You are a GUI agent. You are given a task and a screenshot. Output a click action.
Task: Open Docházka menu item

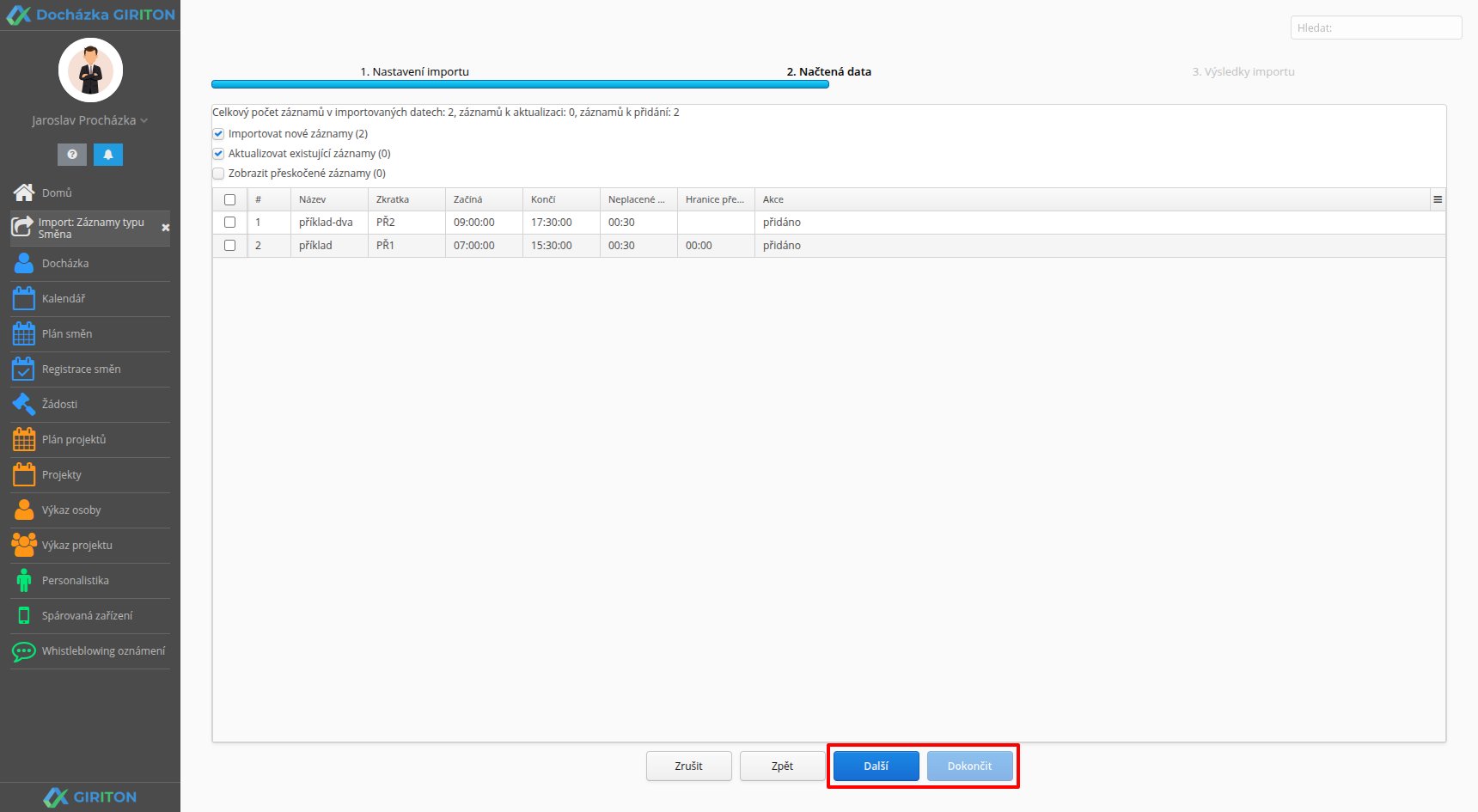(65, 263)
